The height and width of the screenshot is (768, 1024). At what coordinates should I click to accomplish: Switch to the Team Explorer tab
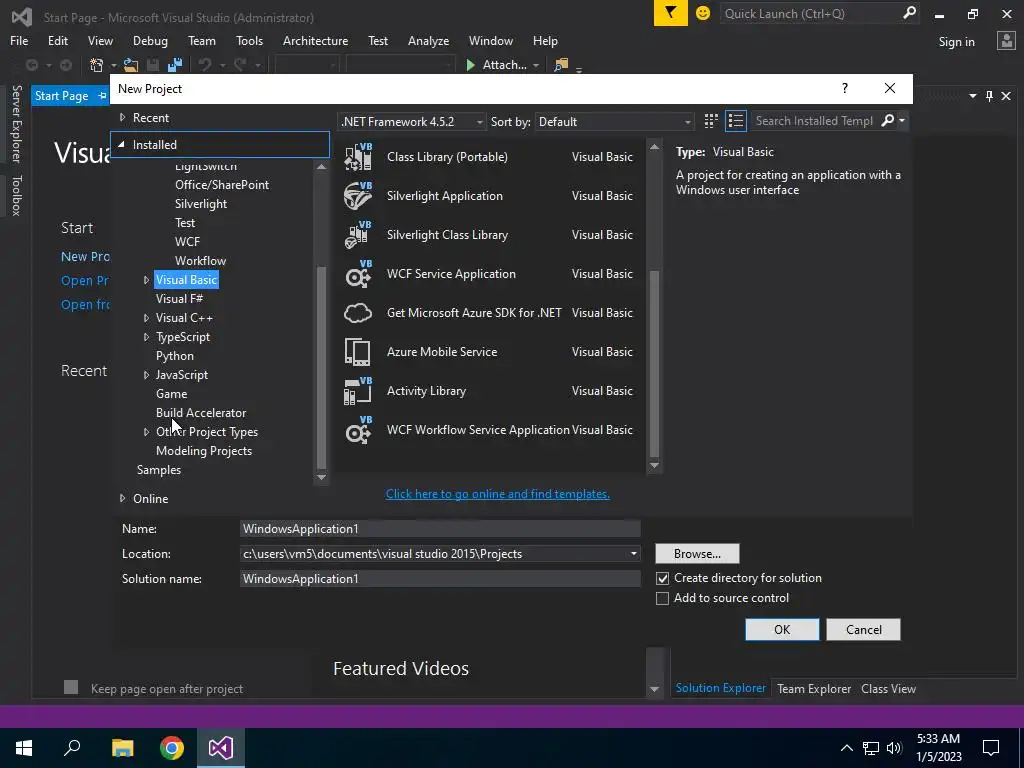coord(814,688)
